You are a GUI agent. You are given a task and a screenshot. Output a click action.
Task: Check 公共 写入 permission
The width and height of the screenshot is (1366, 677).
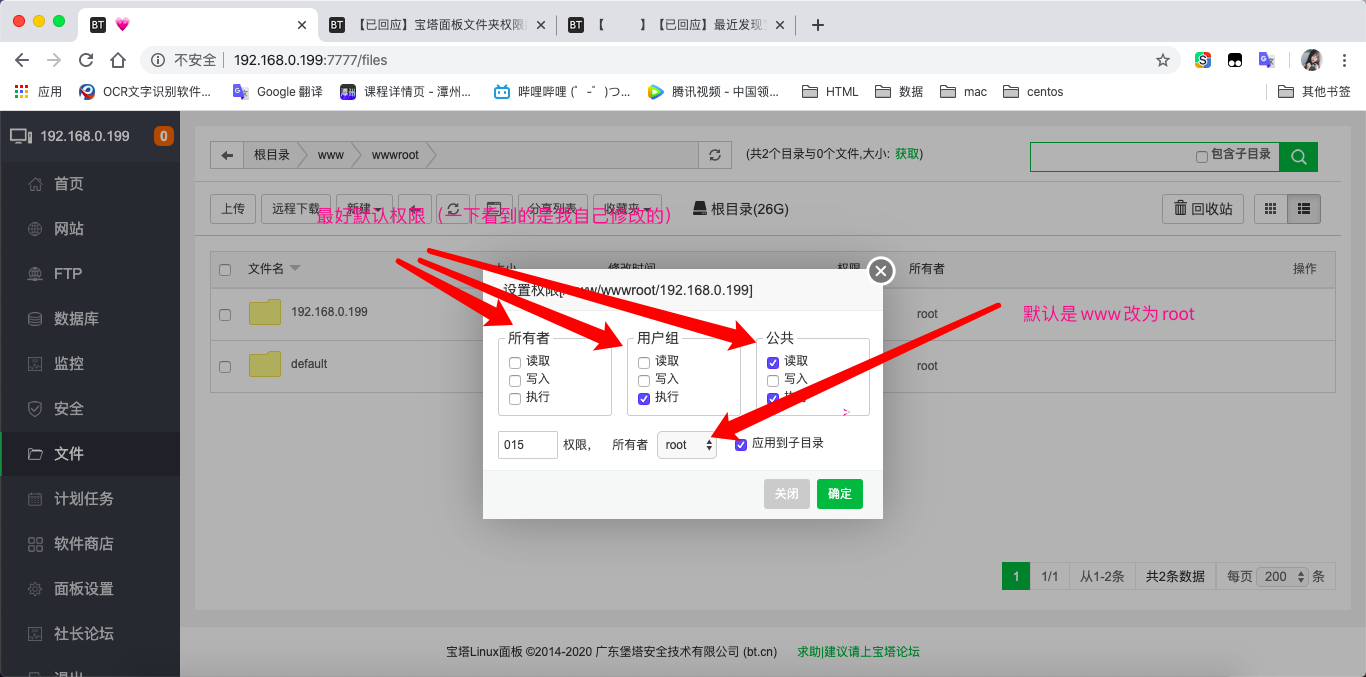(x=773, y=380)
